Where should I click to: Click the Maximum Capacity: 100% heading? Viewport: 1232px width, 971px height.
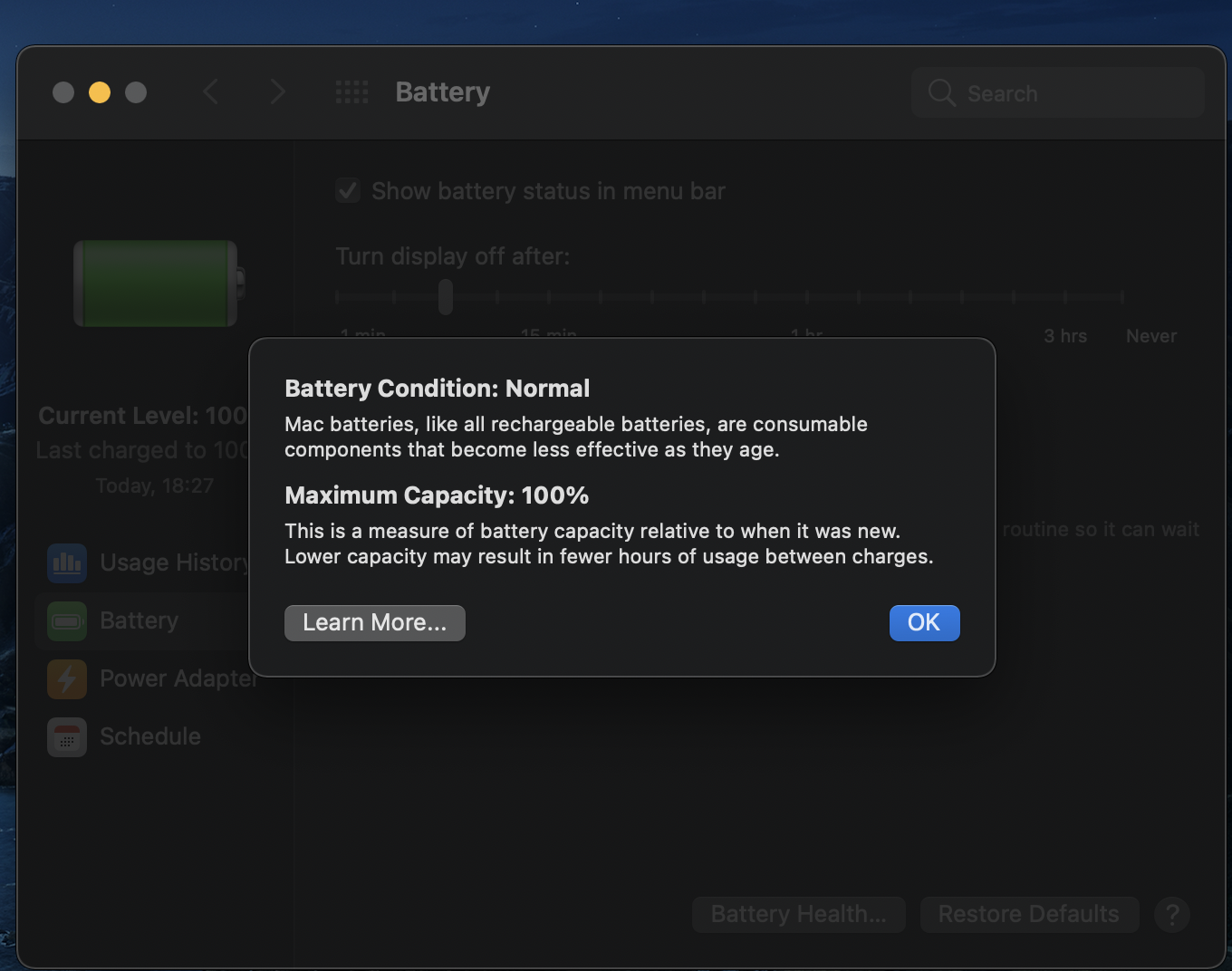437,495
